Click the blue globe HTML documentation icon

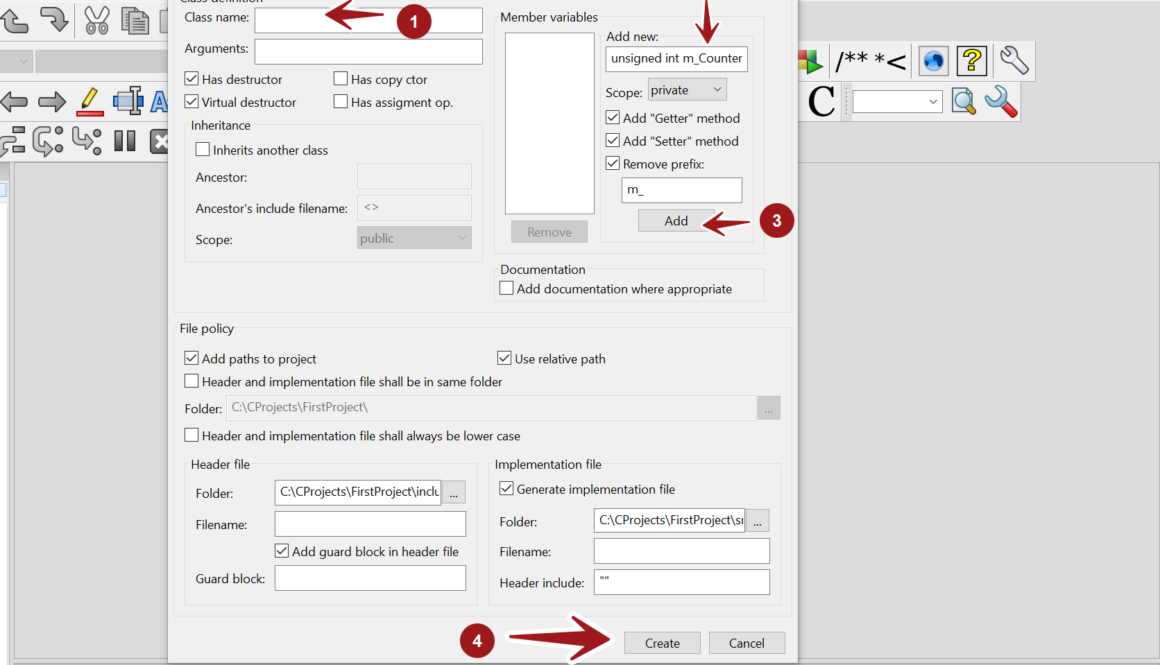point(933,62)
